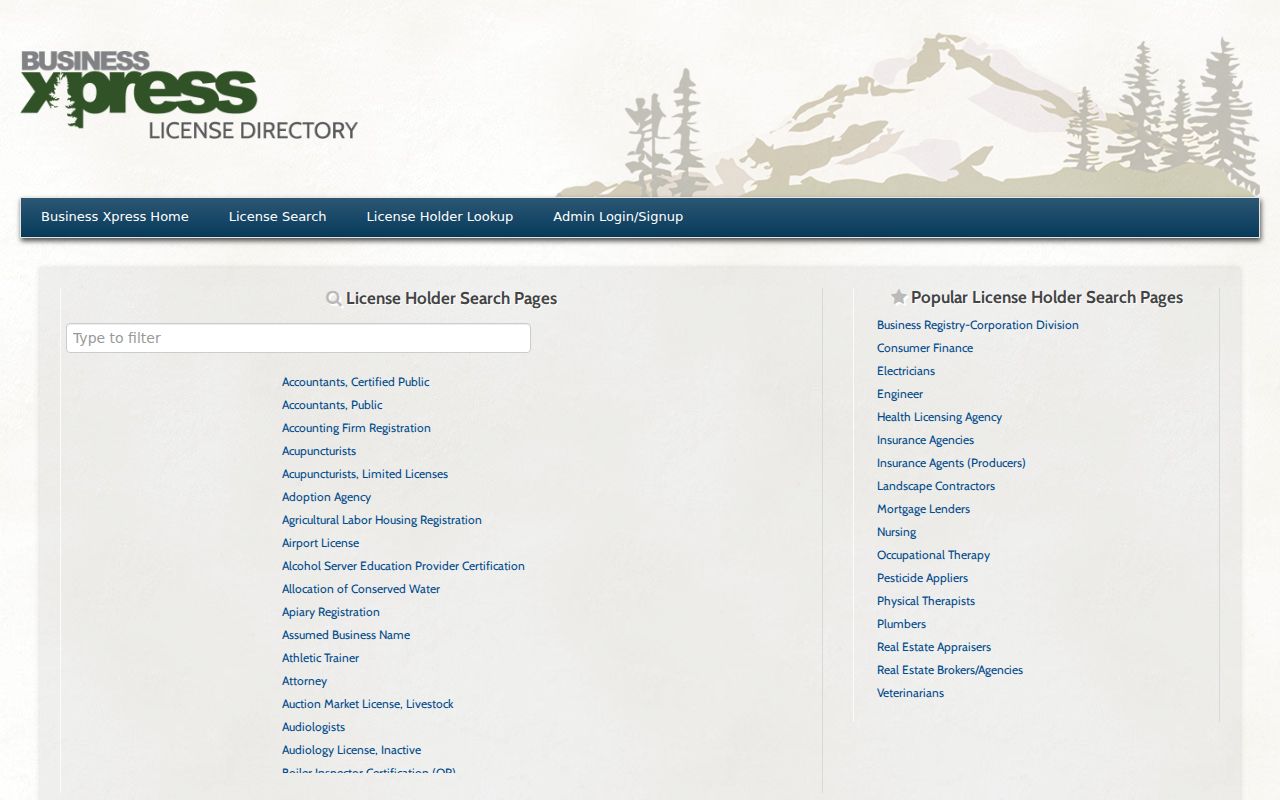Click the Business Xpress License Directory logo
Image resolution: width=1280 pixels, height=800 pixels.
click(x=189, y=96)
